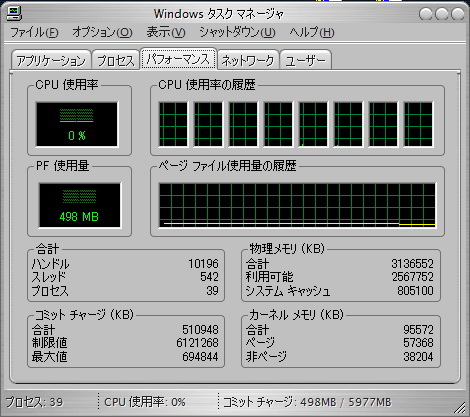470x417 pixels.
Task: Click commit charge peak 694844
Action: pos(200,356)
